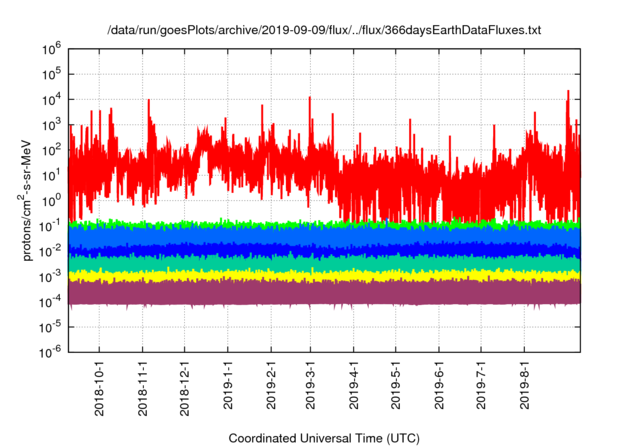Click the 10^-4 y-axis tick label
640x448 pixels.
50,302
